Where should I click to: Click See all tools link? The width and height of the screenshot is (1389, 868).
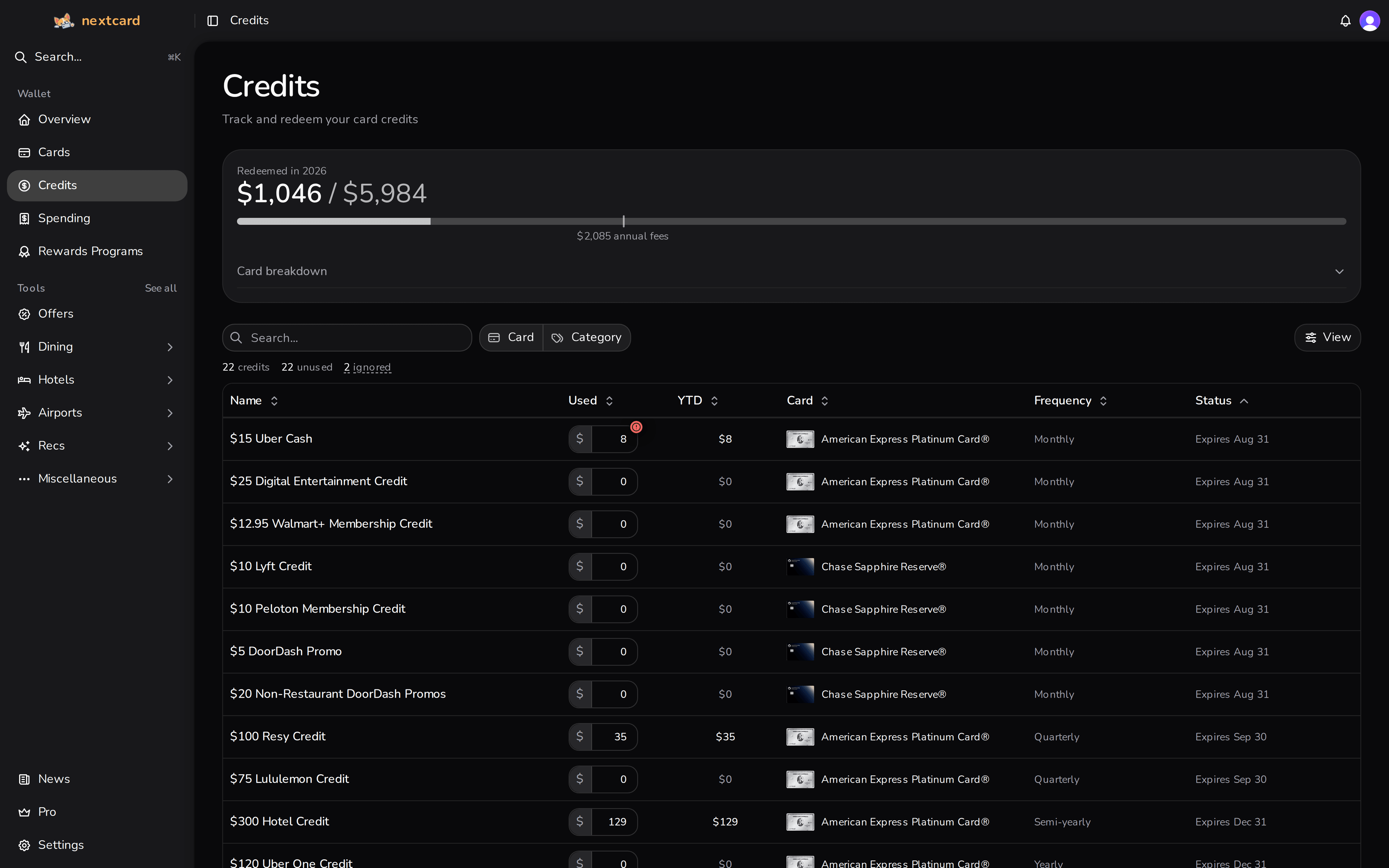[161, 288]
